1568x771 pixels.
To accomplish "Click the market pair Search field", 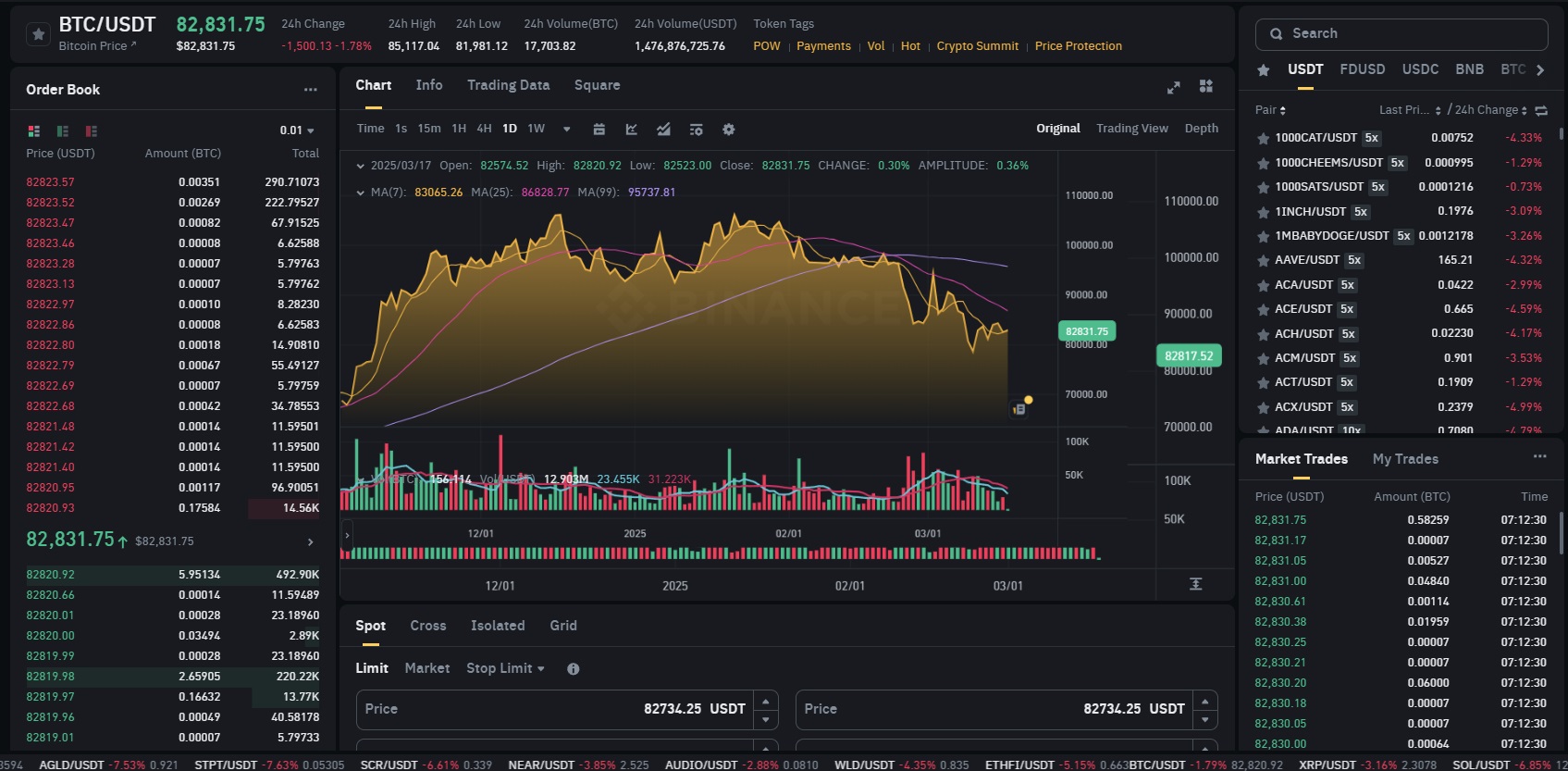I will tap(1401, 34).
